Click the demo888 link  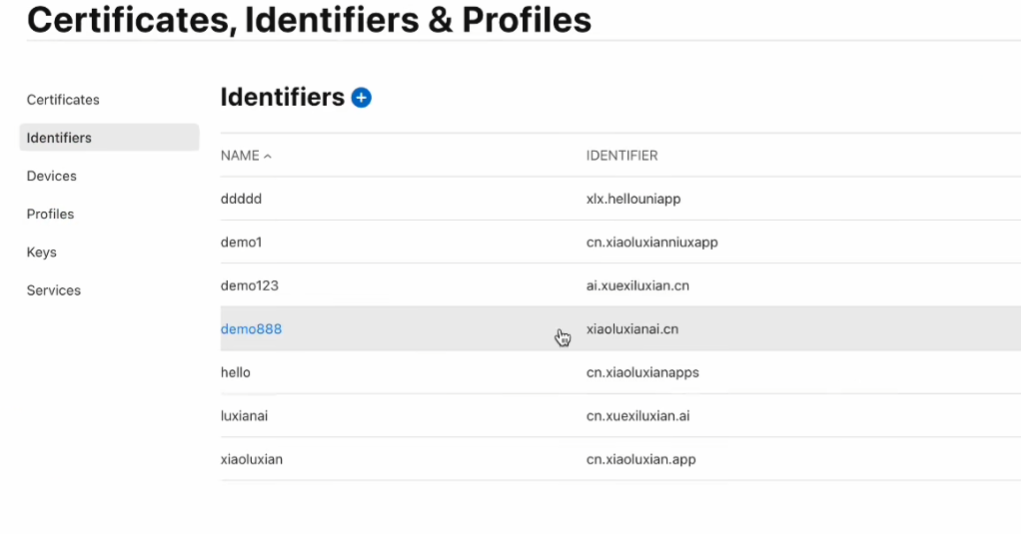click(251, 329)
